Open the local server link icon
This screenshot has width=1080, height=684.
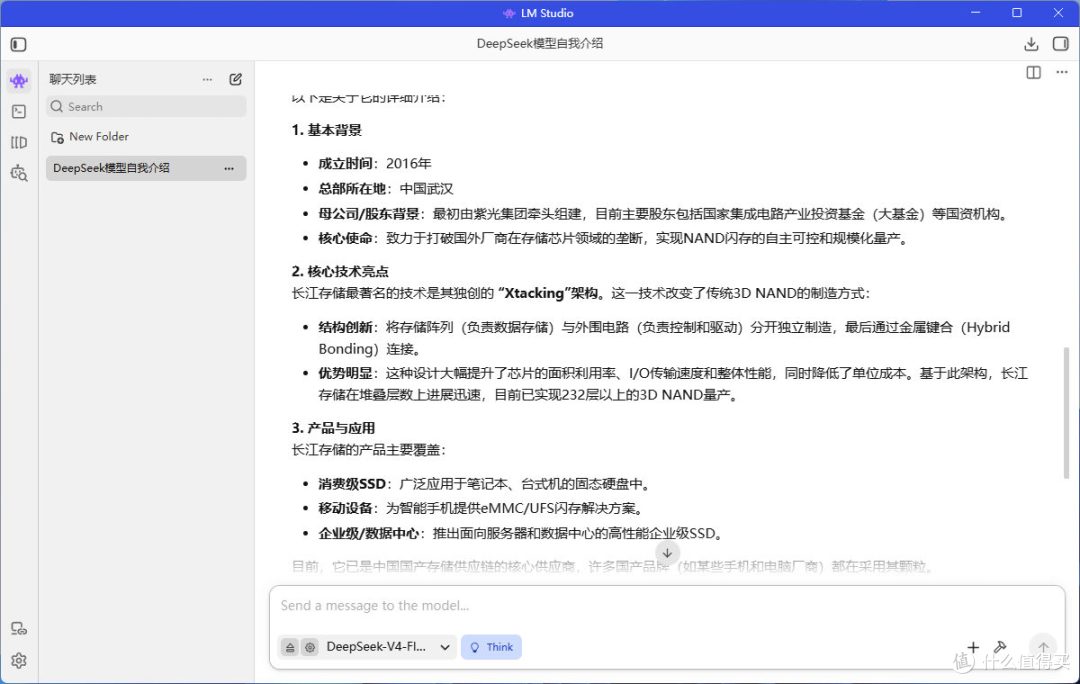pos(19,629)
